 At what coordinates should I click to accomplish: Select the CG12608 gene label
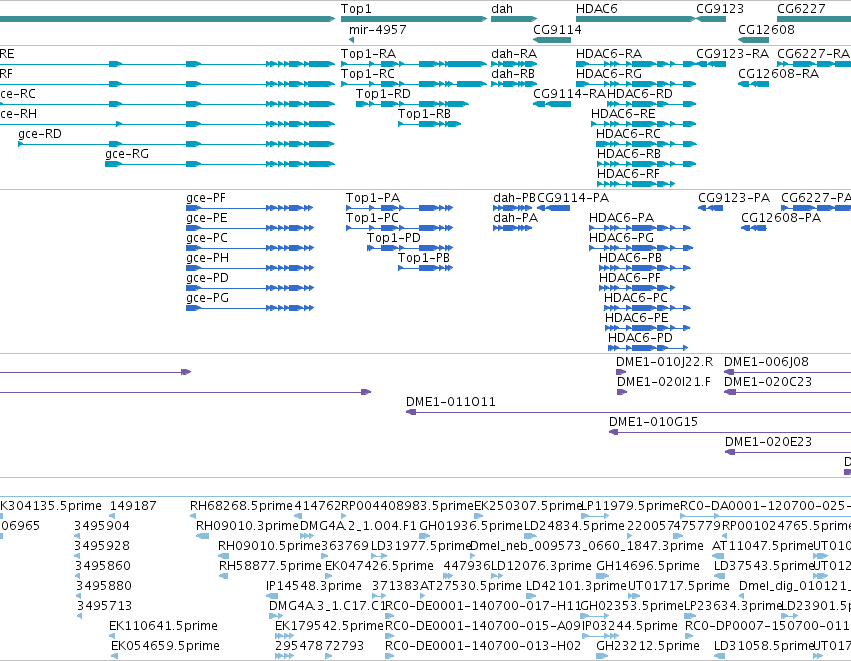click(x=766, y=29)
